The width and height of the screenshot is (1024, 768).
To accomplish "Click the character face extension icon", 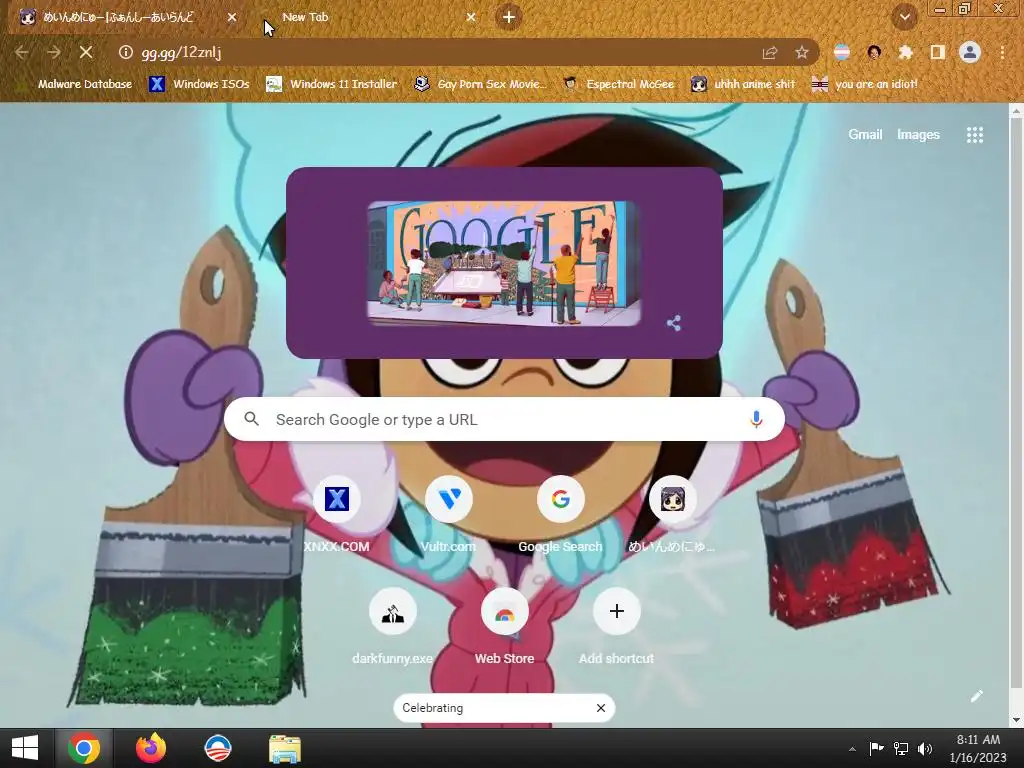I will pyautogui.click(x=874, y=52).
